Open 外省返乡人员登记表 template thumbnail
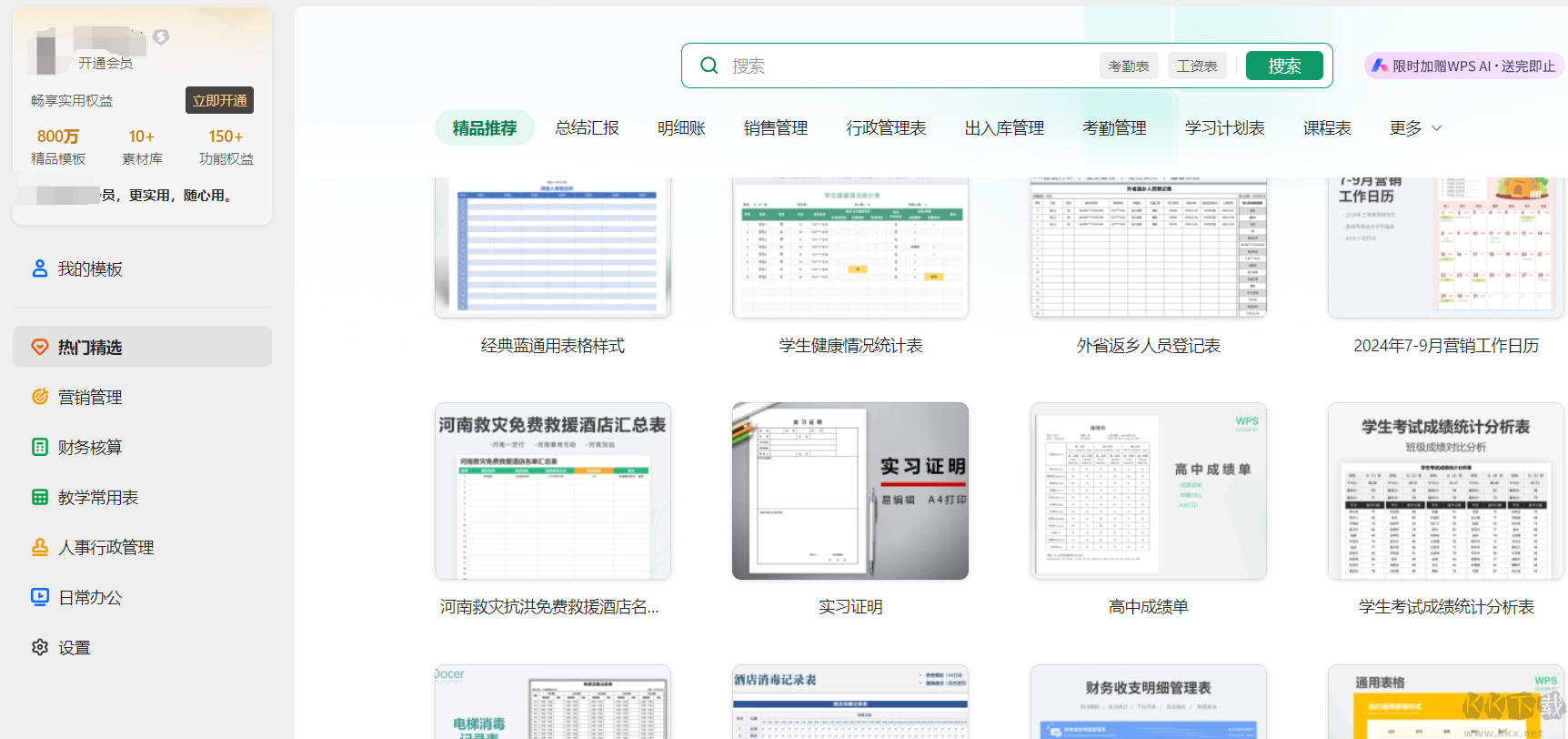Viewport: 1568px width, 739px height. pyautogui.click(x=1149, y=248)
